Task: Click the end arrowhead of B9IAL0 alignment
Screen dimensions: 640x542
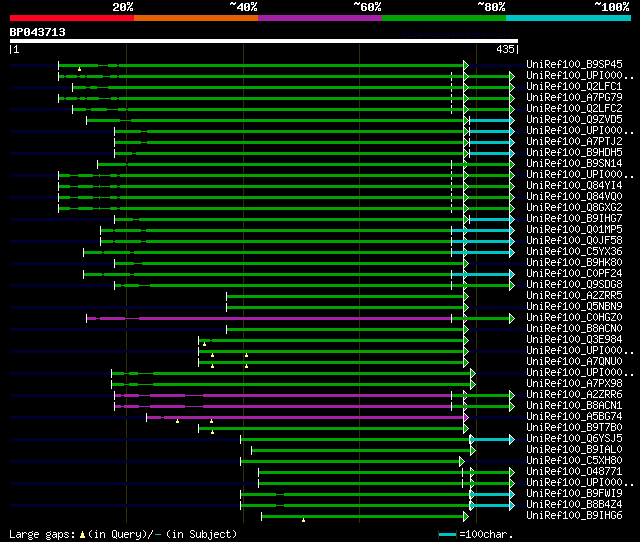Action: pos(473,451)
